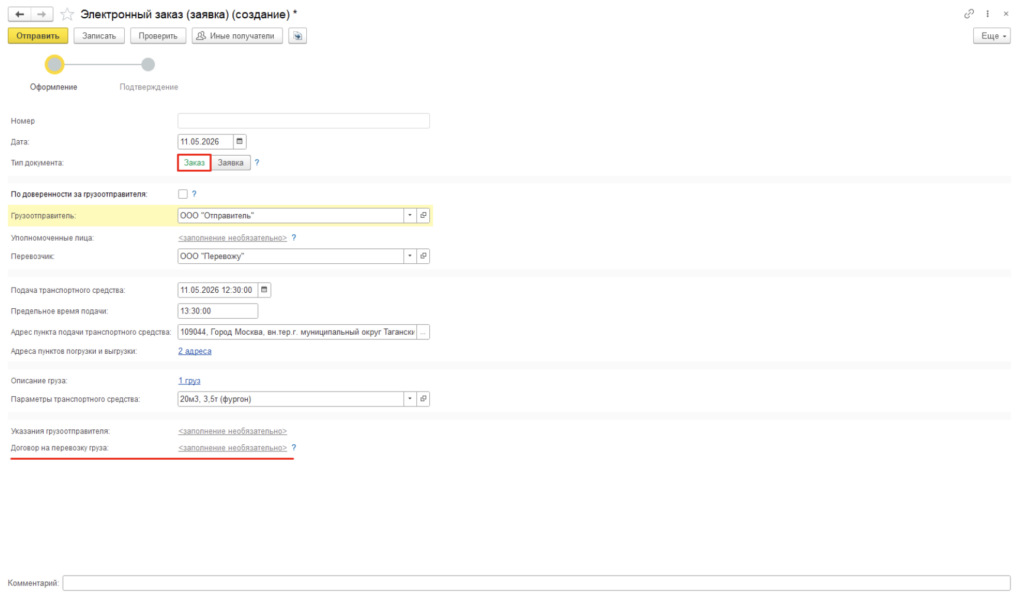This screenshot has height=601, width=1024.
Task: Close the Электронный заказ form
Action: pos(1006,14)
